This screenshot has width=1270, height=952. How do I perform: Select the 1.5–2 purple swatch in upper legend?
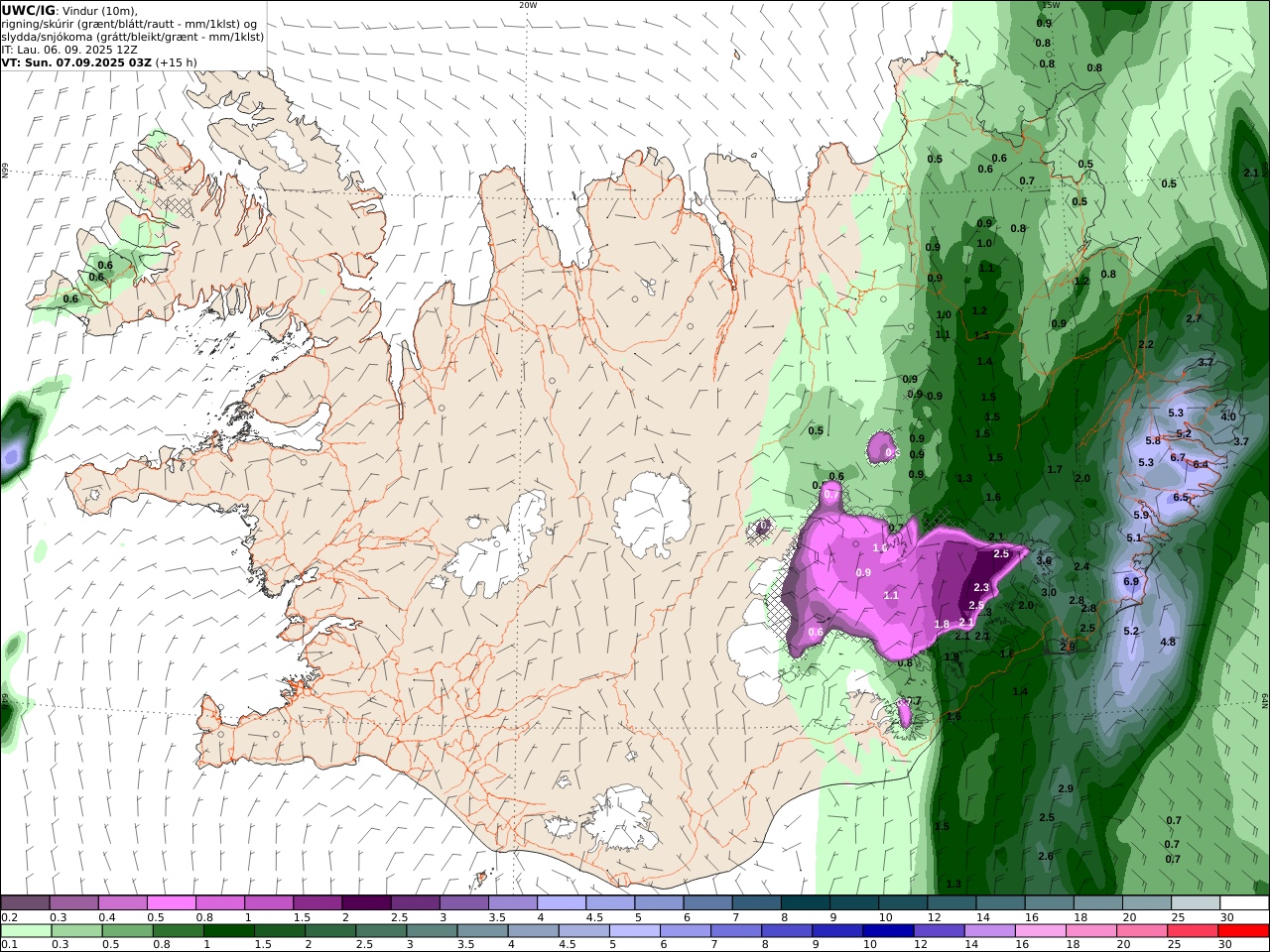[317, 903]
